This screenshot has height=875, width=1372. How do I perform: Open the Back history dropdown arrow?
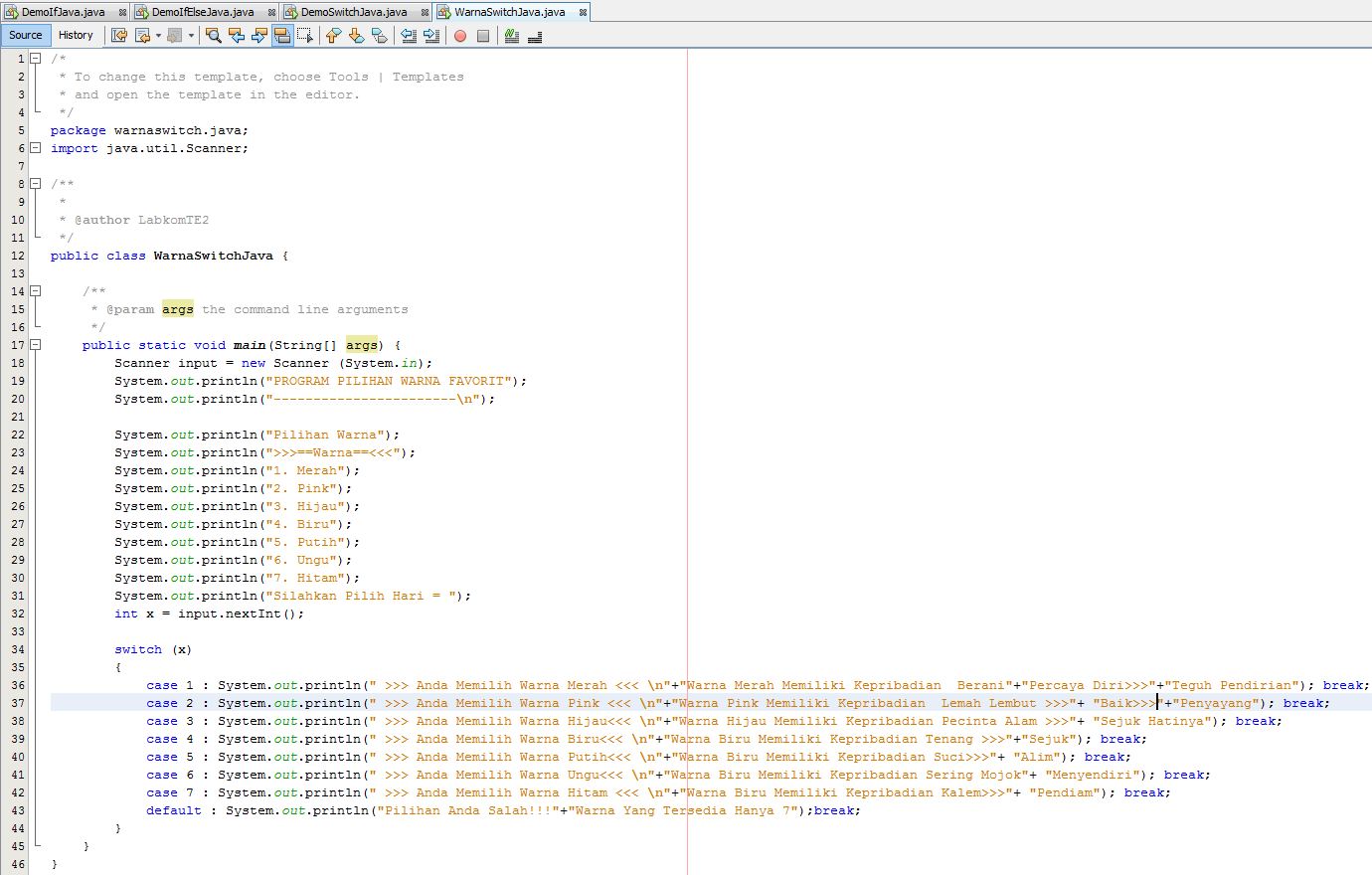coord(158,36)
